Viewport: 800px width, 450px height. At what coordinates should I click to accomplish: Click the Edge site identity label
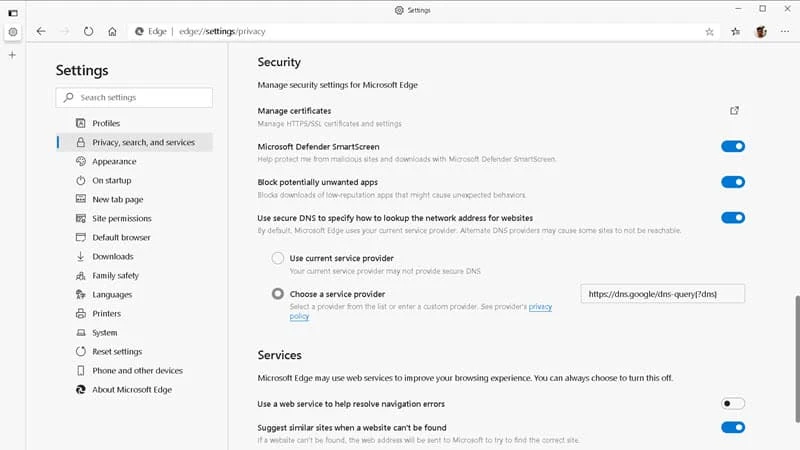[x=151, y=31]
